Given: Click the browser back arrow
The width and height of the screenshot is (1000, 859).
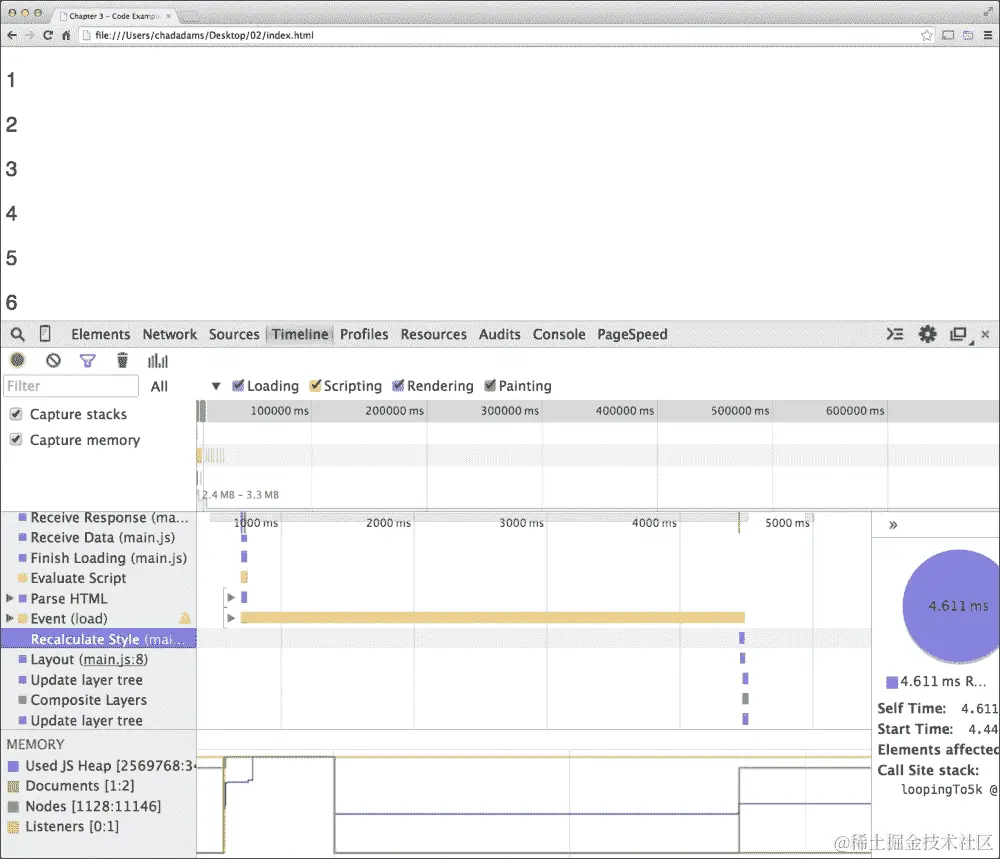Looking at the screenshot, I should (11, 35).
